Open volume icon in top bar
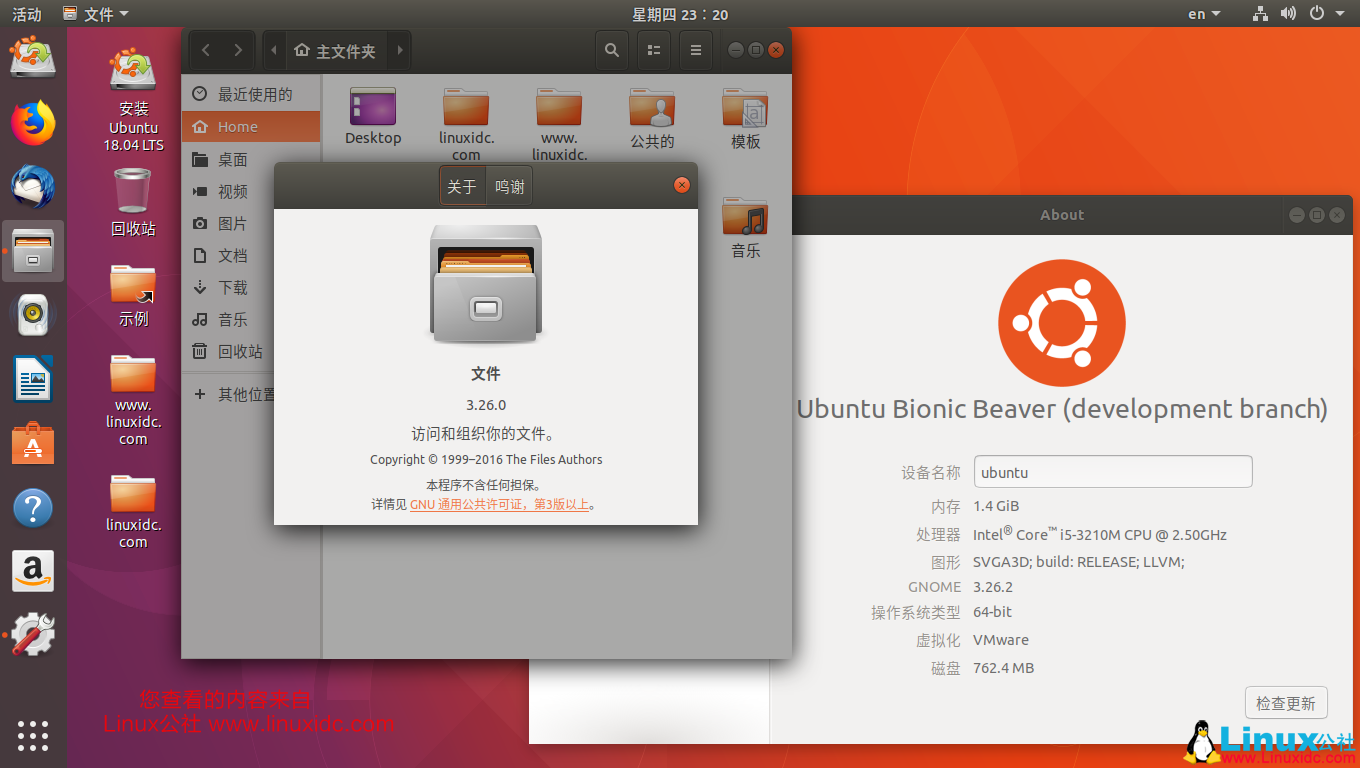 [x=1288, y=14]
